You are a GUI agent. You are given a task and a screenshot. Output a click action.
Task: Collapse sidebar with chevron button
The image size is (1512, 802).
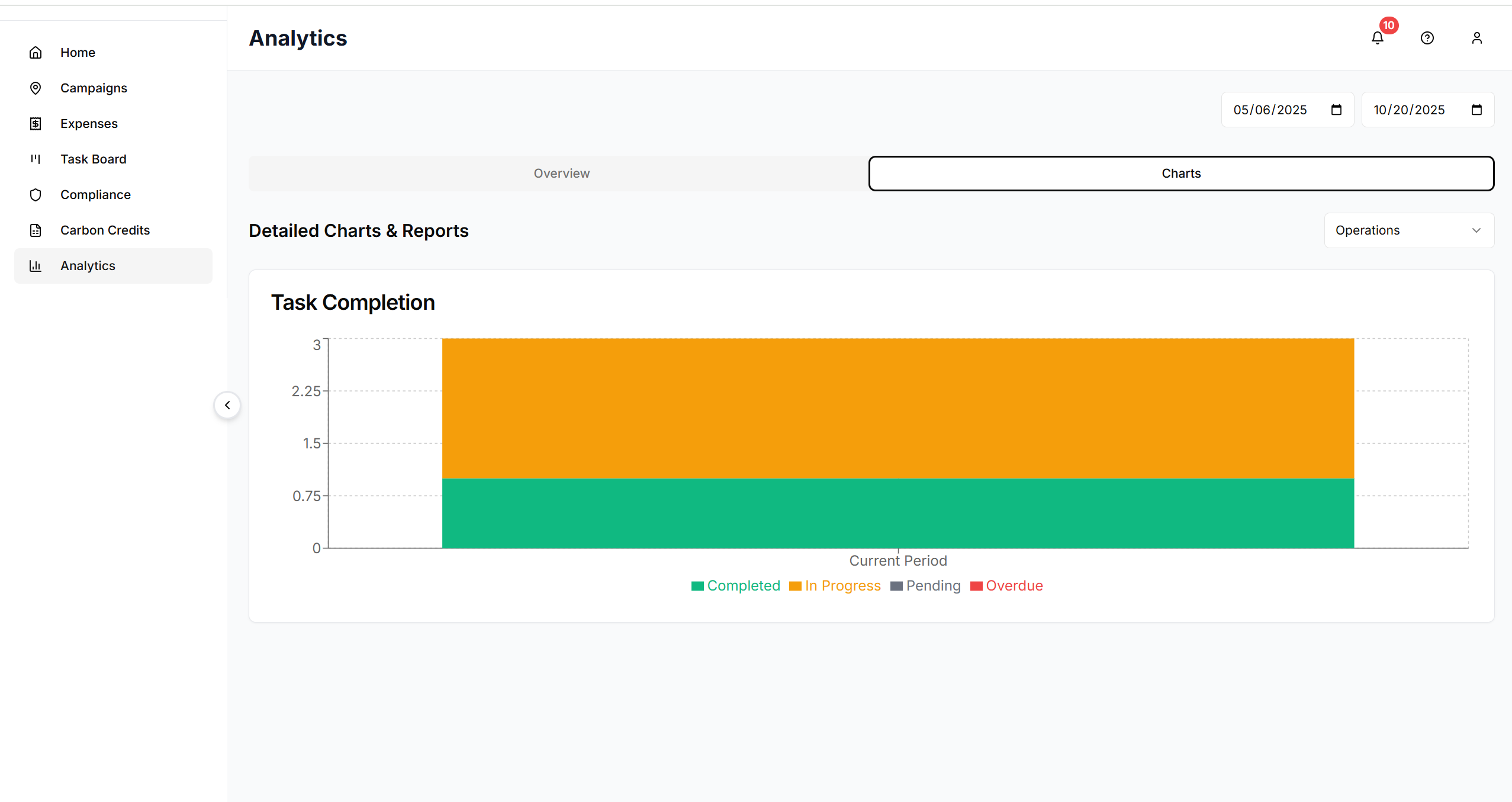click(227, 405)
